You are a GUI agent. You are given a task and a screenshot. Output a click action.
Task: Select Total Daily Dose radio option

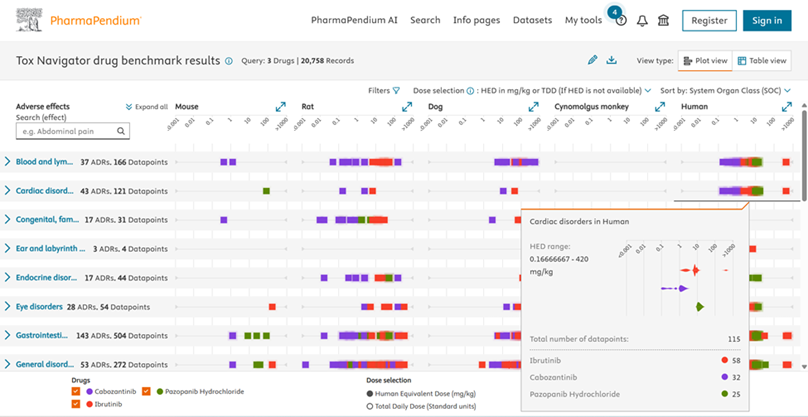tap(373, 405)
